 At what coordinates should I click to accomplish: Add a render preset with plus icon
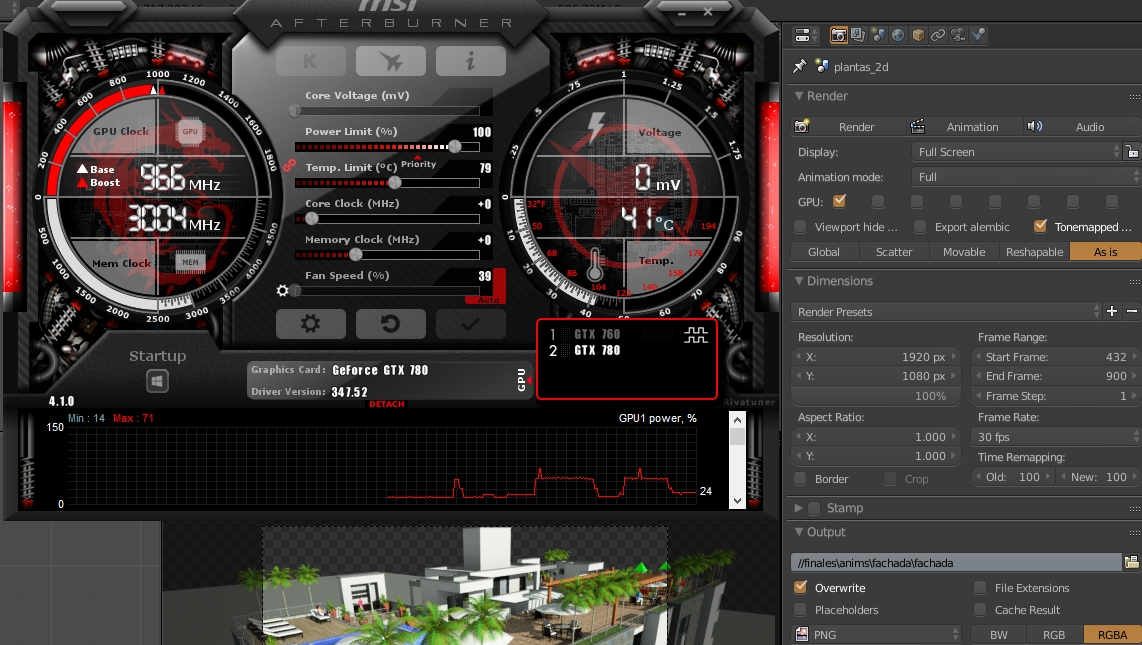point(1111,312)
